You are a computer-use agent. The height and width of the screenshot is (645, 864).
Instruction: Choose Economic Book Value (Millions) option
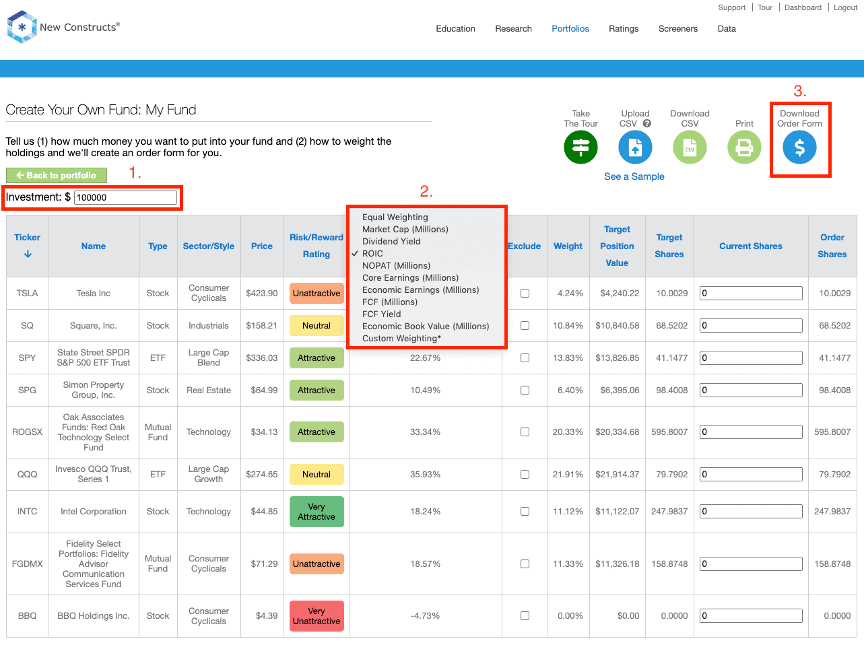click(x=425, y=326)
